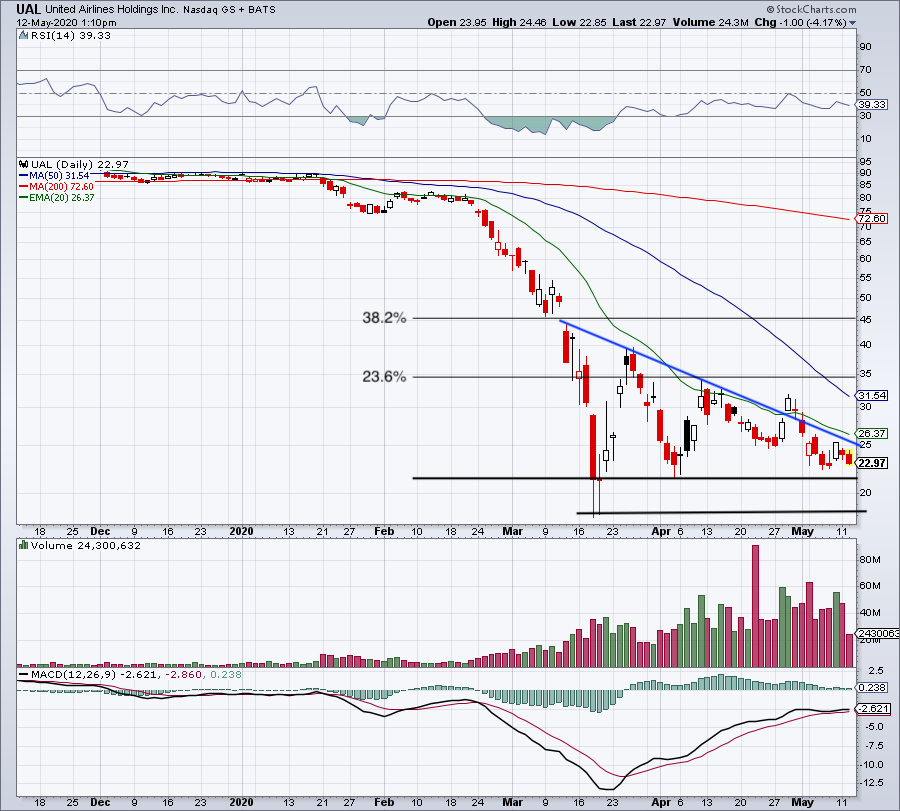Click the High 24.46 header value

[519, 22]
